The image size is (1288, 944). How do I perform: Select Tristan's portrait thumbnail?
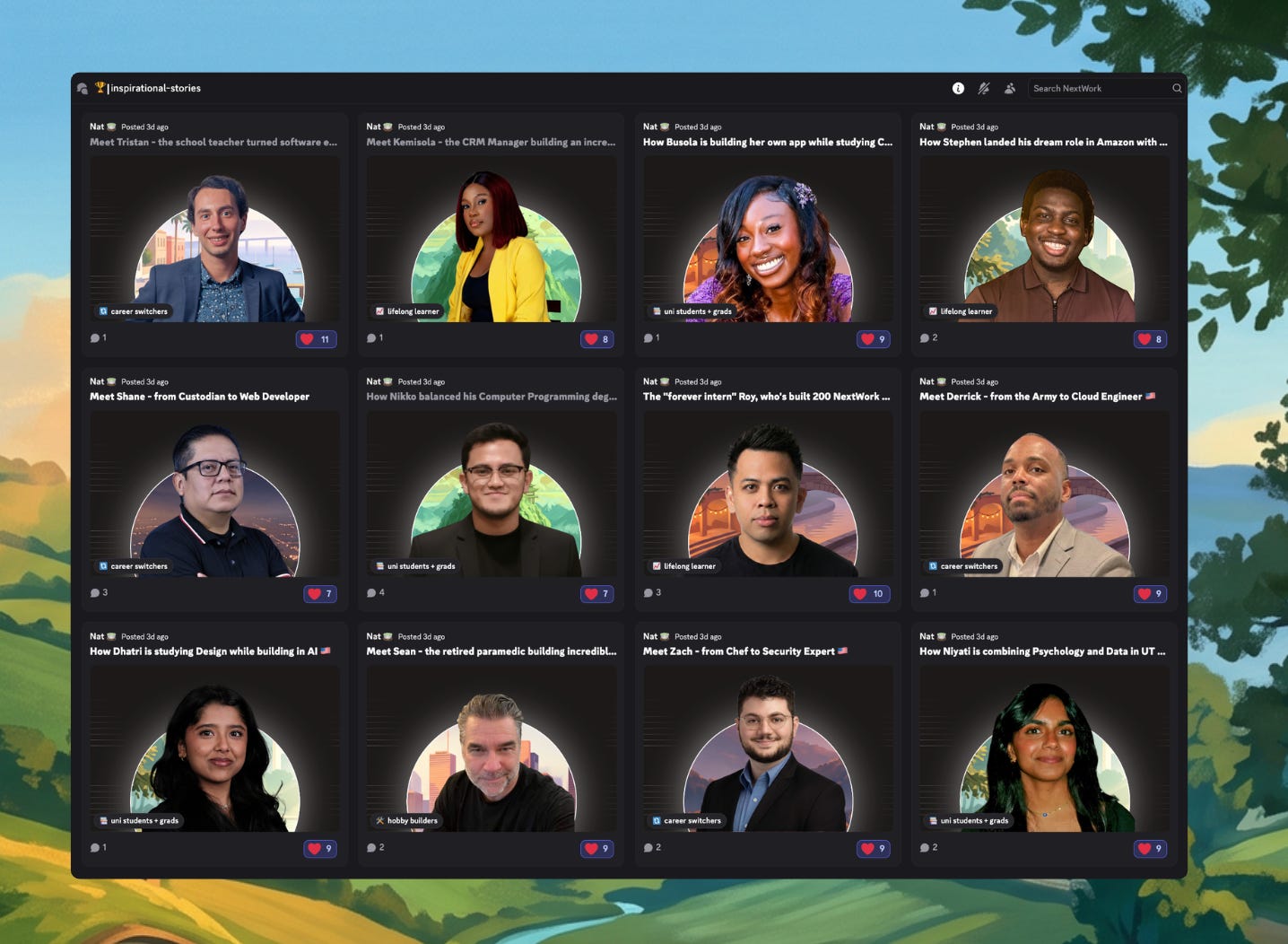215,240
